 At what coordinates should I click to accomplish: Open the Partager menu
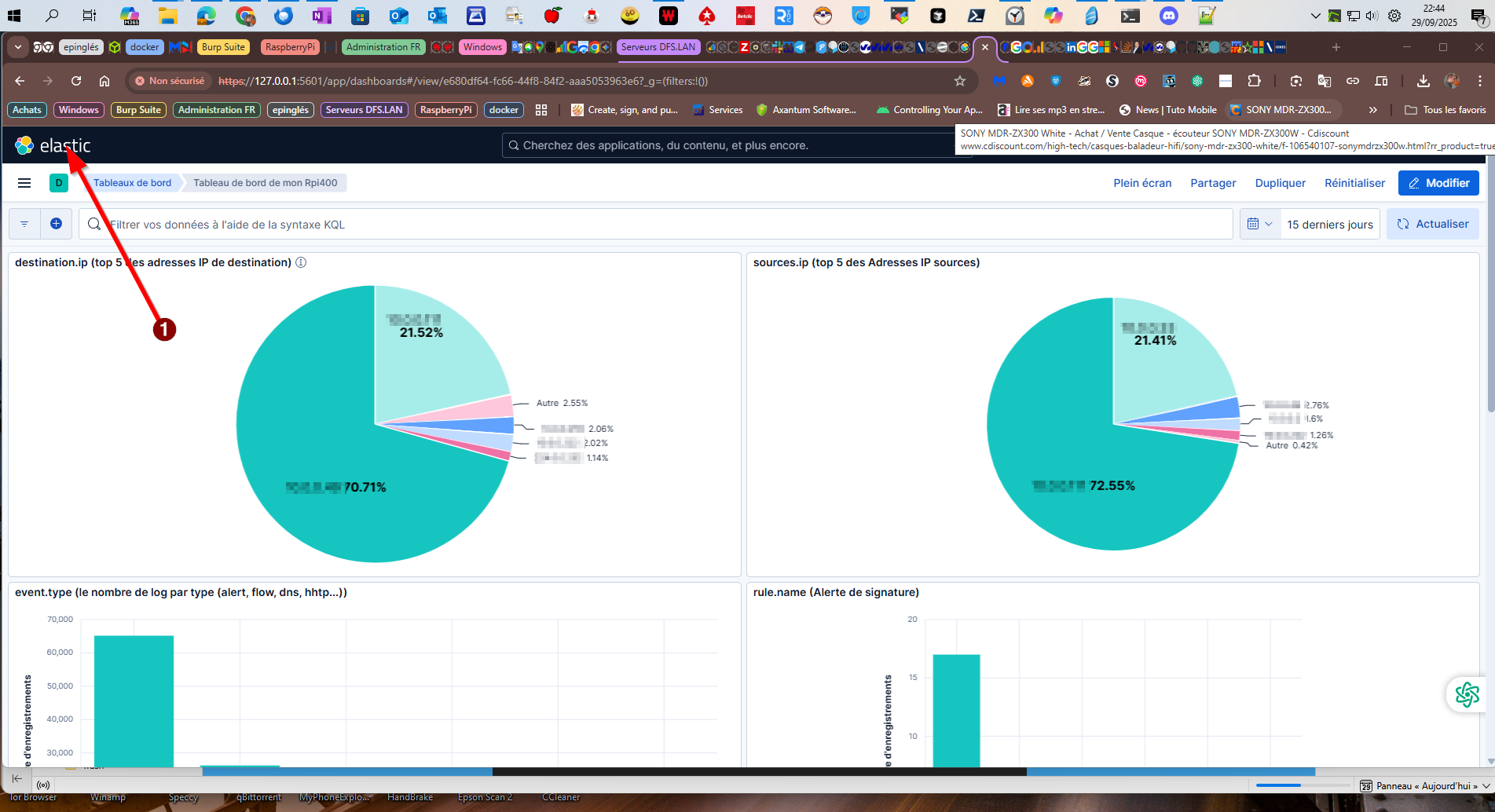point(1213,183)
